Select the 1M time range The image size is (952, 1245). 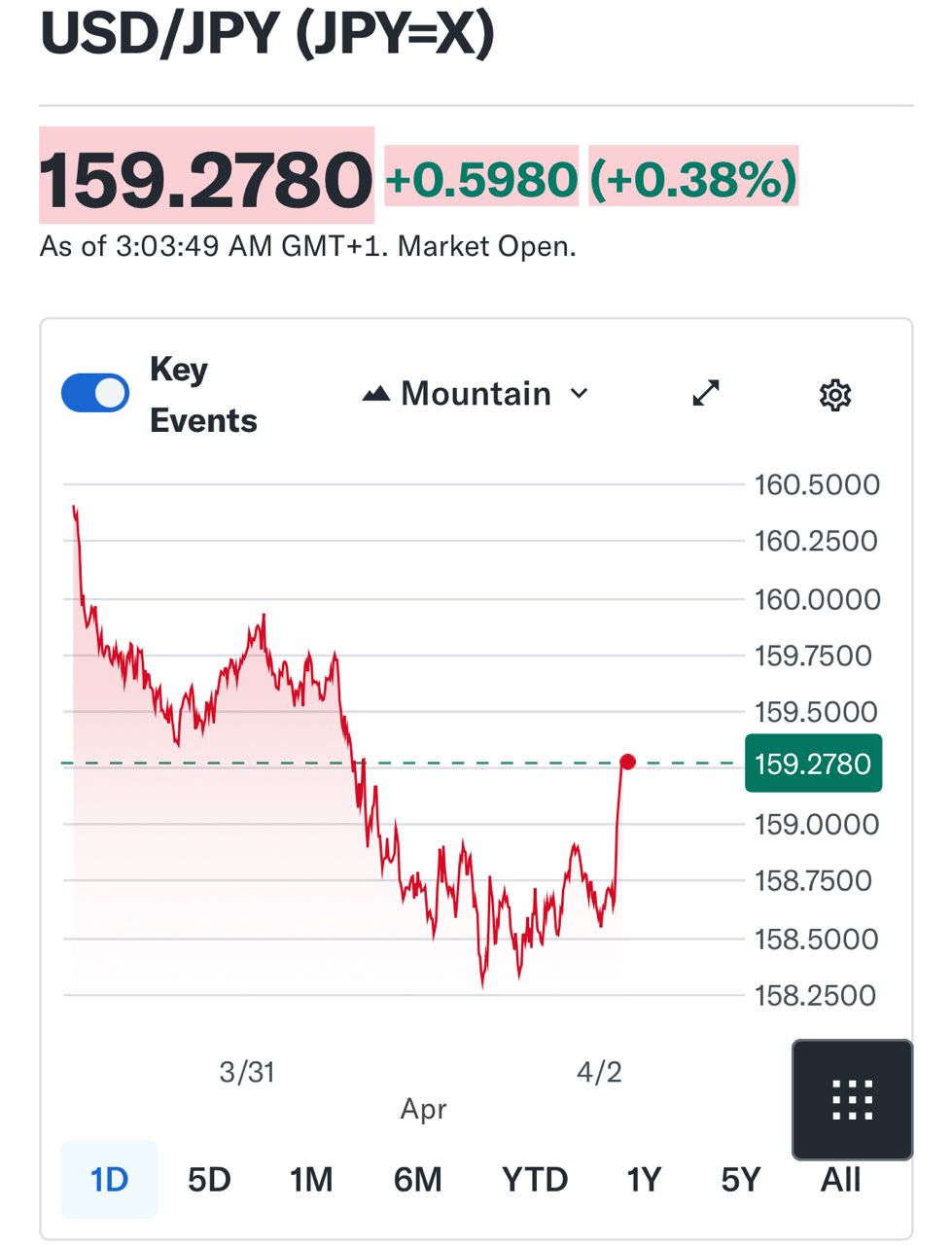311,1180
